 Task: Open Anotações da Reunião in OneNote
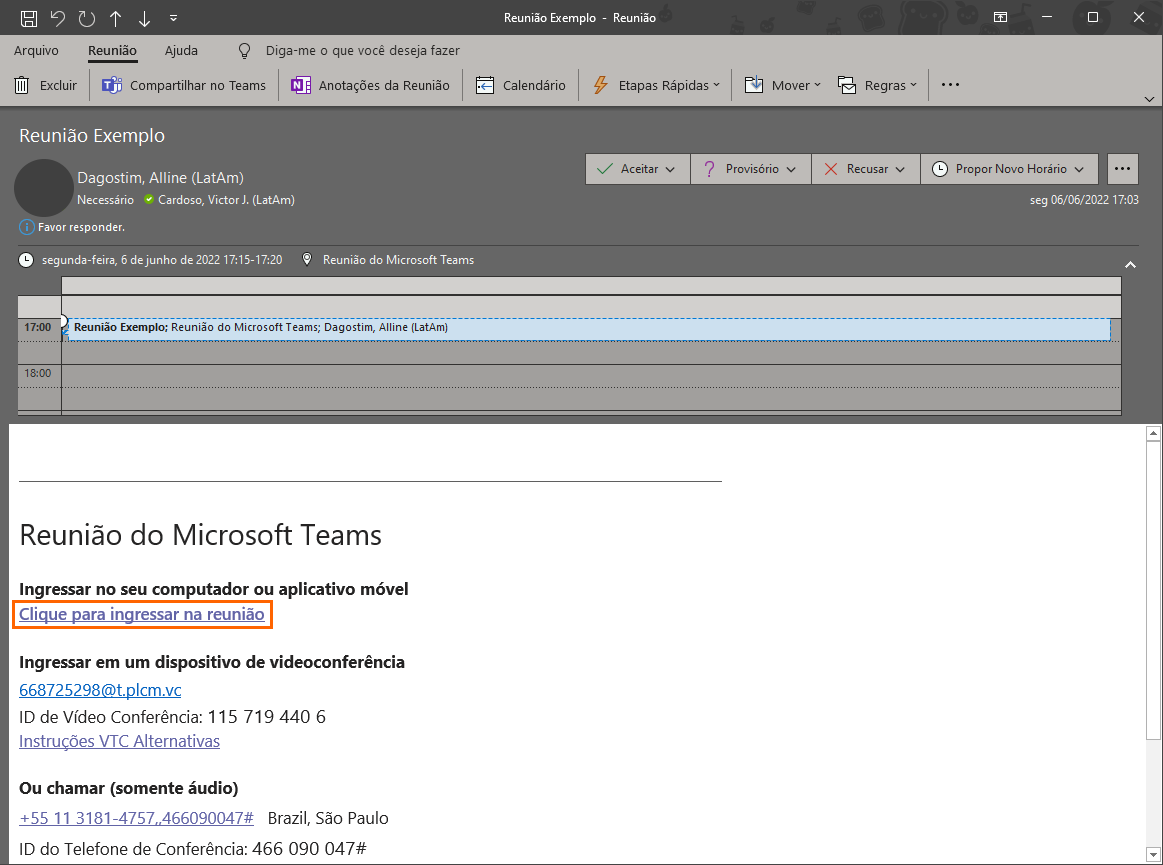click(x=371, y=85)
